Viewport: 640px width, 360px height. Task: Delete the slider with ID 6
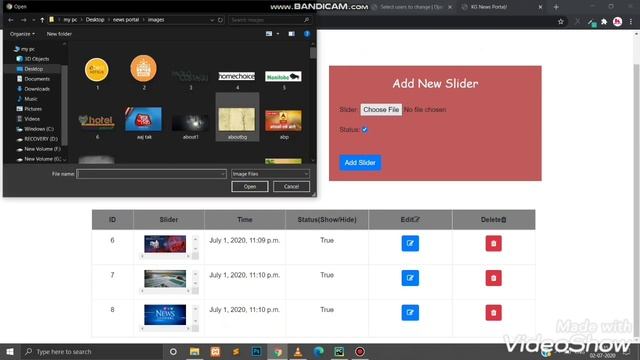coord(493,243)
